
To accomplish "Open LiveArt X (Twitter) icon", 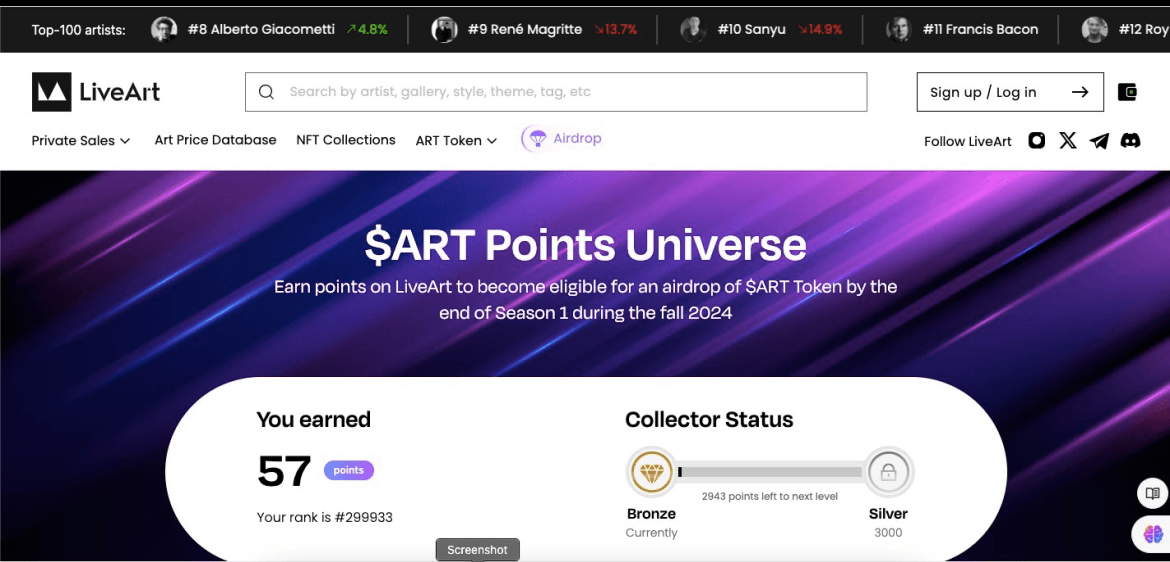I will pos(1068,140).
